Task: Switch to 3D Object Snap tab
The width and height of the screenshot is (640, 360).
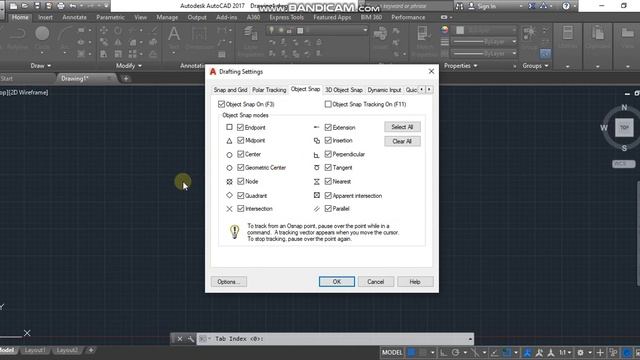Action: [344, 90]
